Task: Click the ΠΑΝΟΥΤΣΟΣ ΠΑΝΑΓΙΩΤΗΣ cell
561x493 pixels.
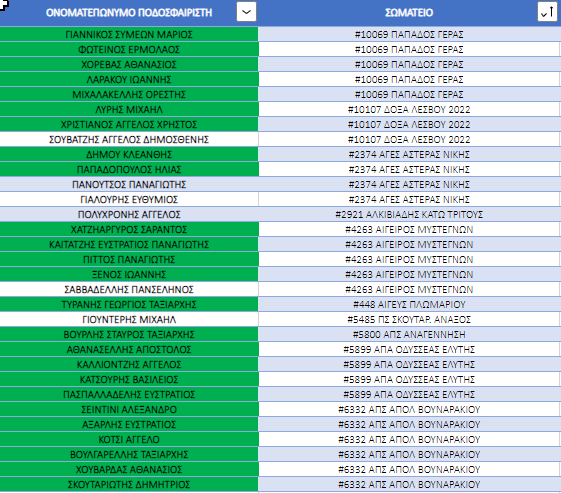Action: (129, 185)
